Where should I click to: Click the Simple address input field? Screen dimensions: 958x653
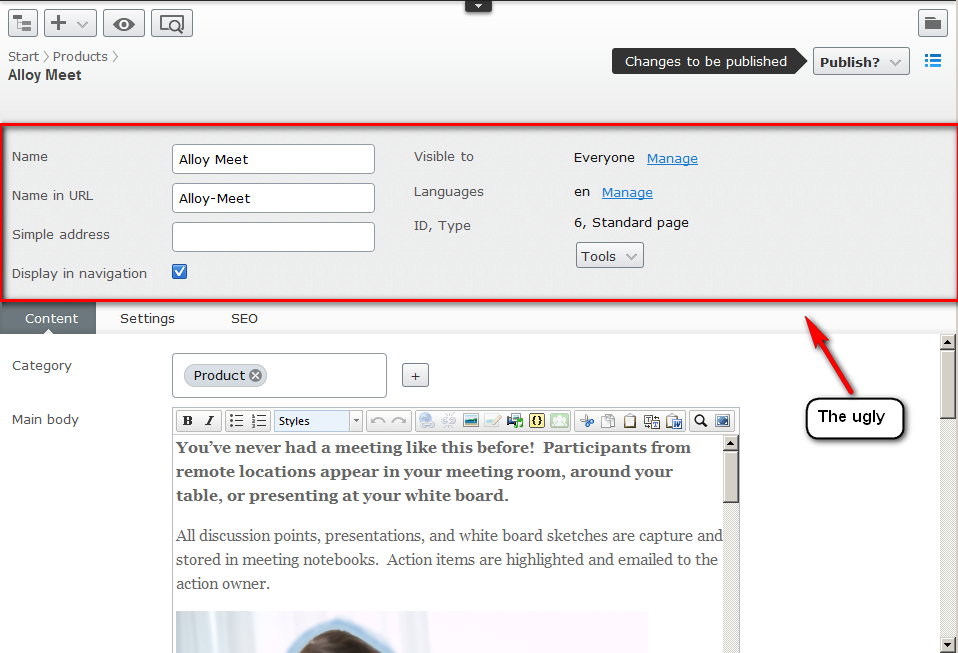[x=273, y=237]
